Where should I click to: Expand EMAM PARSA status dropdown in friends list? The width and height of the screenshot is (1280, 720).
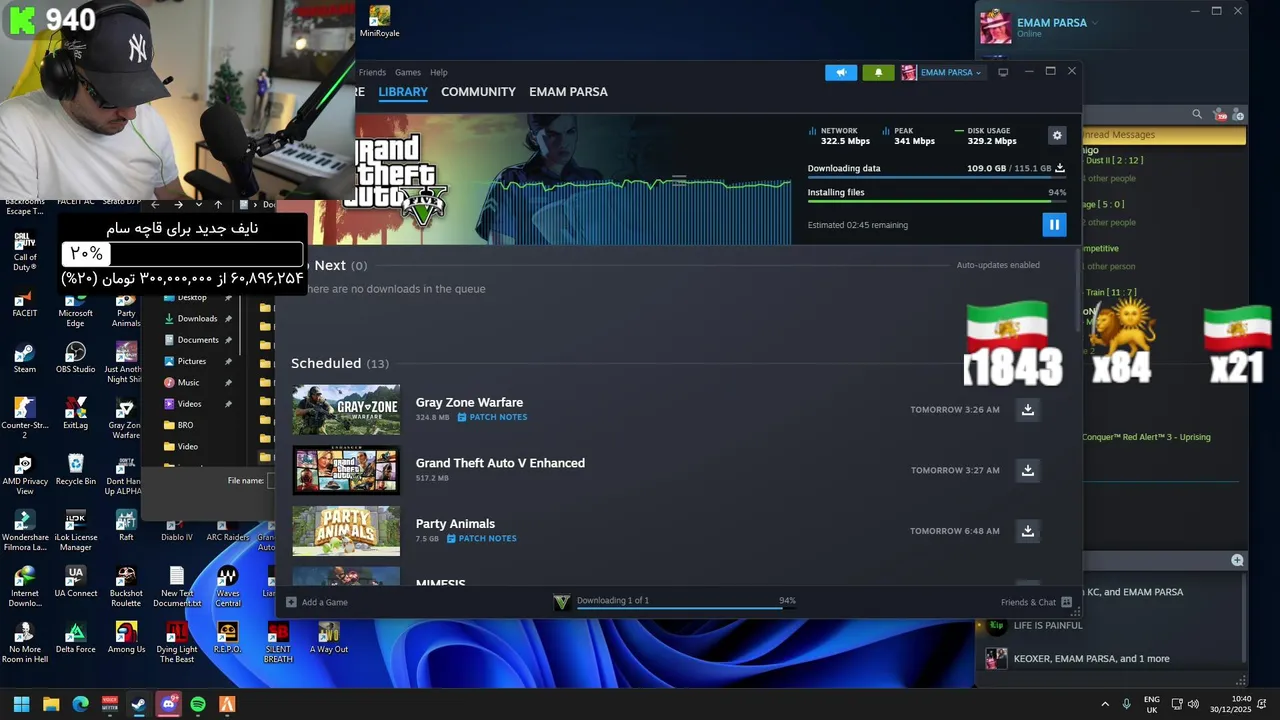coord(1095,22)
